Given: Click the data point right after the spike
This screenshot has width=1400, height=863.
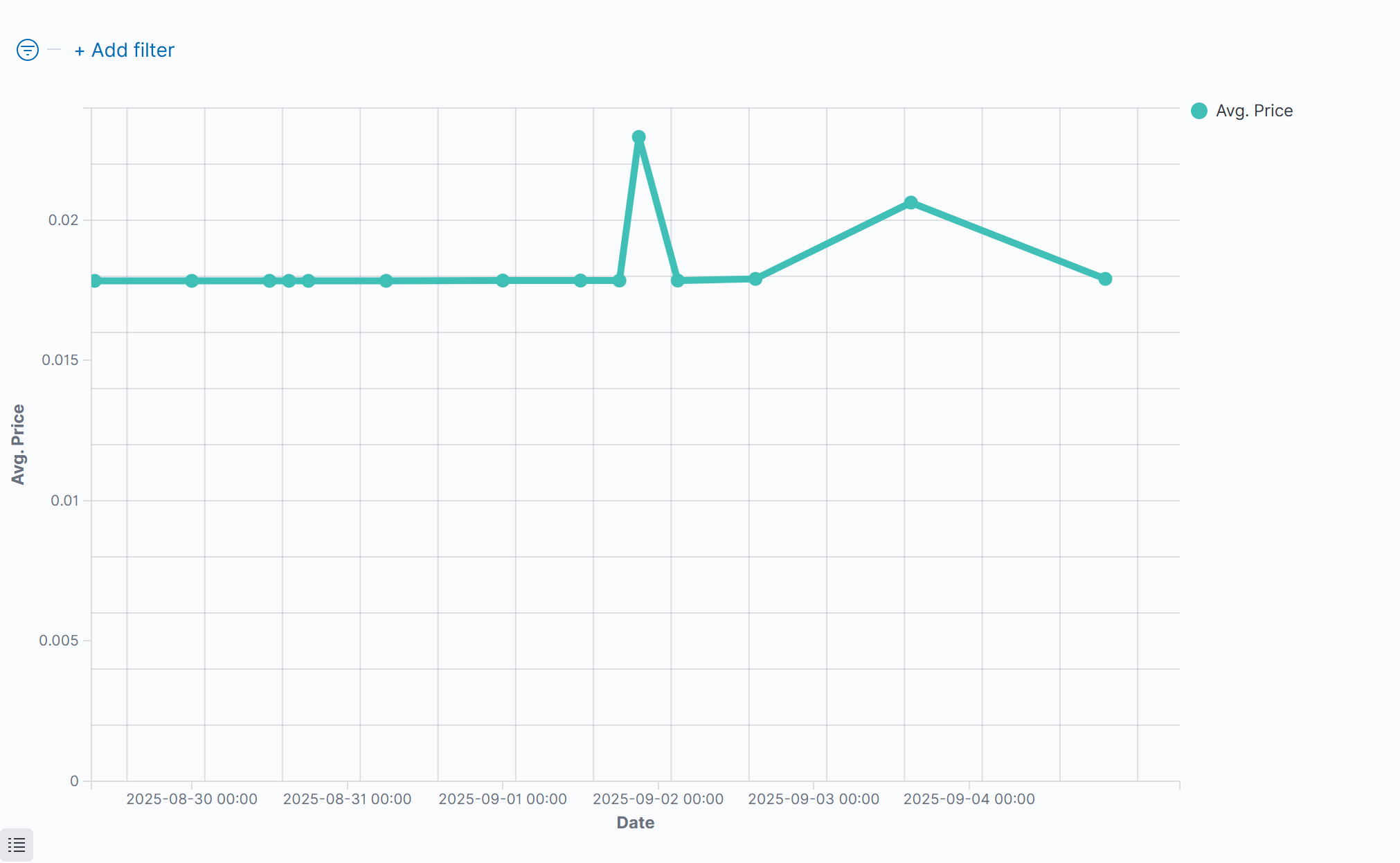Looking at the screenshot, I should click(678, 281).
